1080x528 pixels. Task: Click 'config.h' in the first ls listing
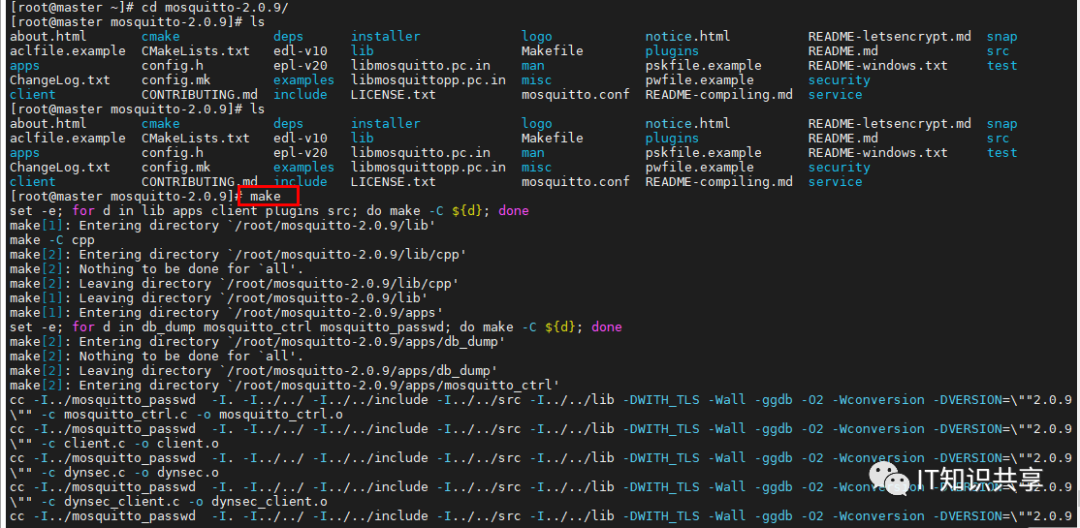172,65
